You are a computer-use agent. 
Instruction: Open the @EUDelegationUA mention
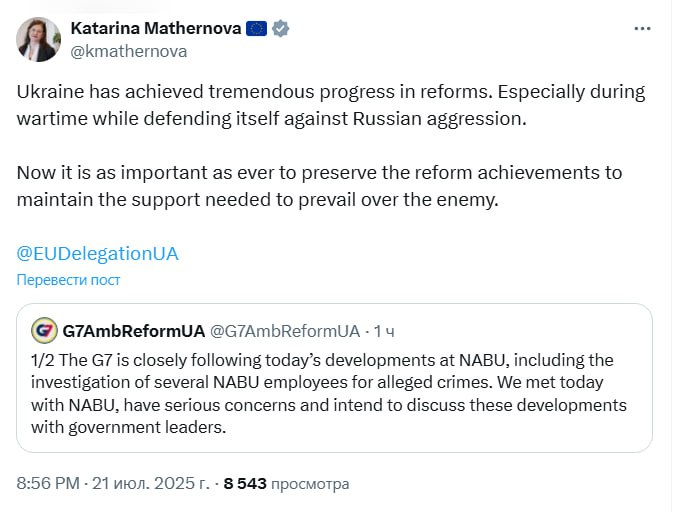coord(98,253)
